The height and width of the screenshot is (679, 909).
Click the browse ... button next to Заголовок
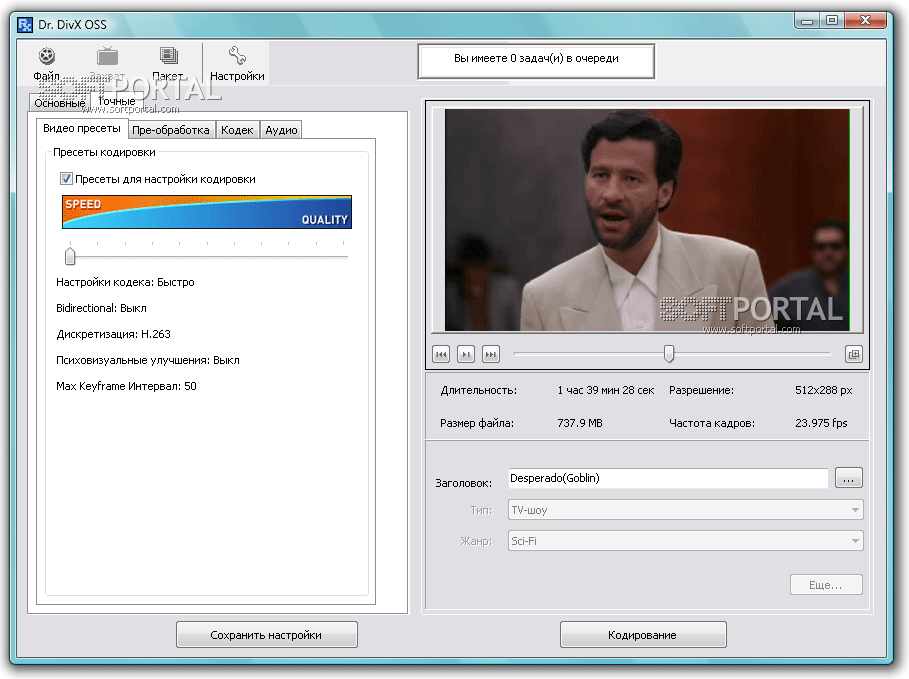click(849, 478)
